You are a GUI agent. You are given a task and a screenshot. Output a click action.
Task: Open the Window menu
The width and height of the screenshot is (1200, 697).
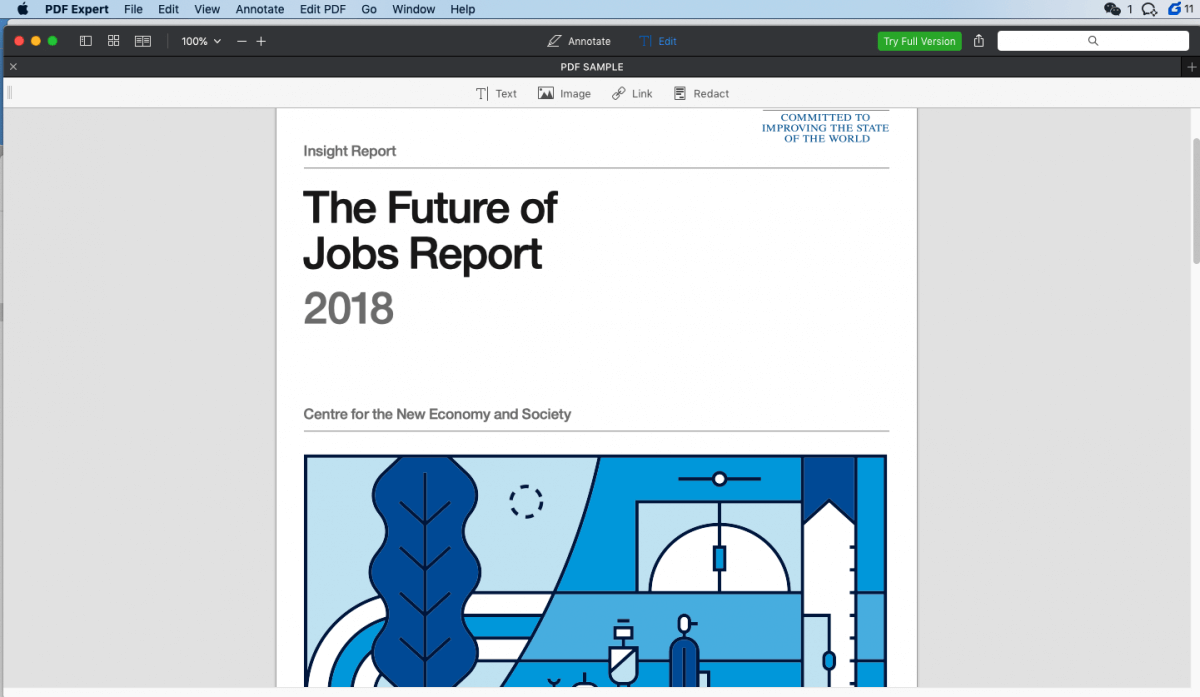[x=413, y=9]
